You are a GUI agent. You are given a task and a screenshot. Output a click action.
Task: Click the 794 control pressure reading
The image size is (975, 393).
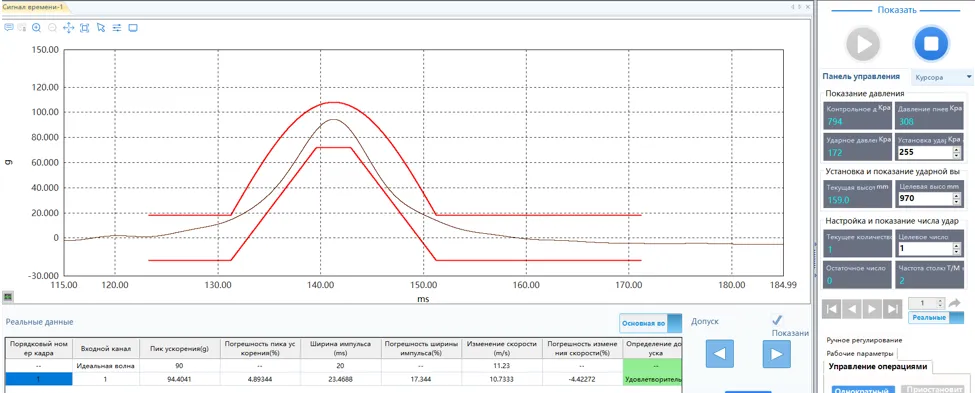click(834, 122)
